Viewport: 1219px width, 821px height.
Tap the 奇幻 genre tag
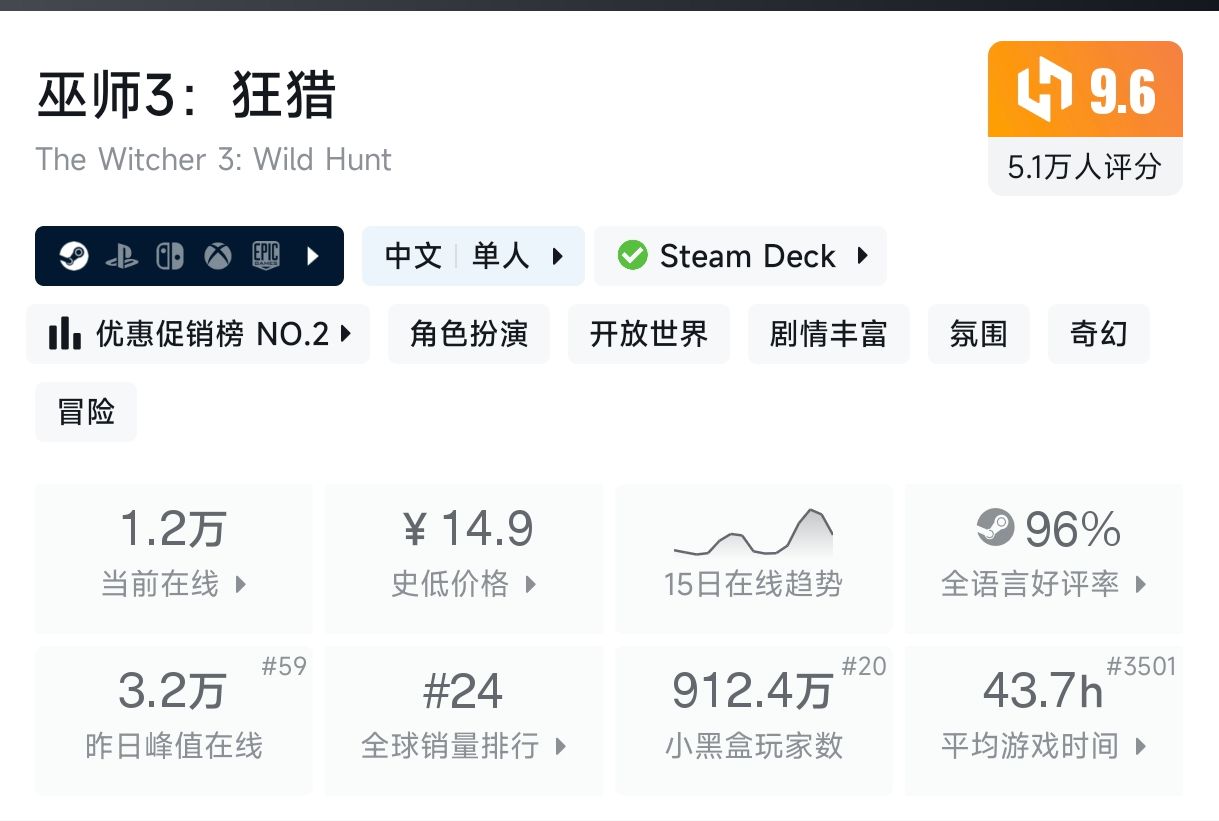[x=1098, y=334]
